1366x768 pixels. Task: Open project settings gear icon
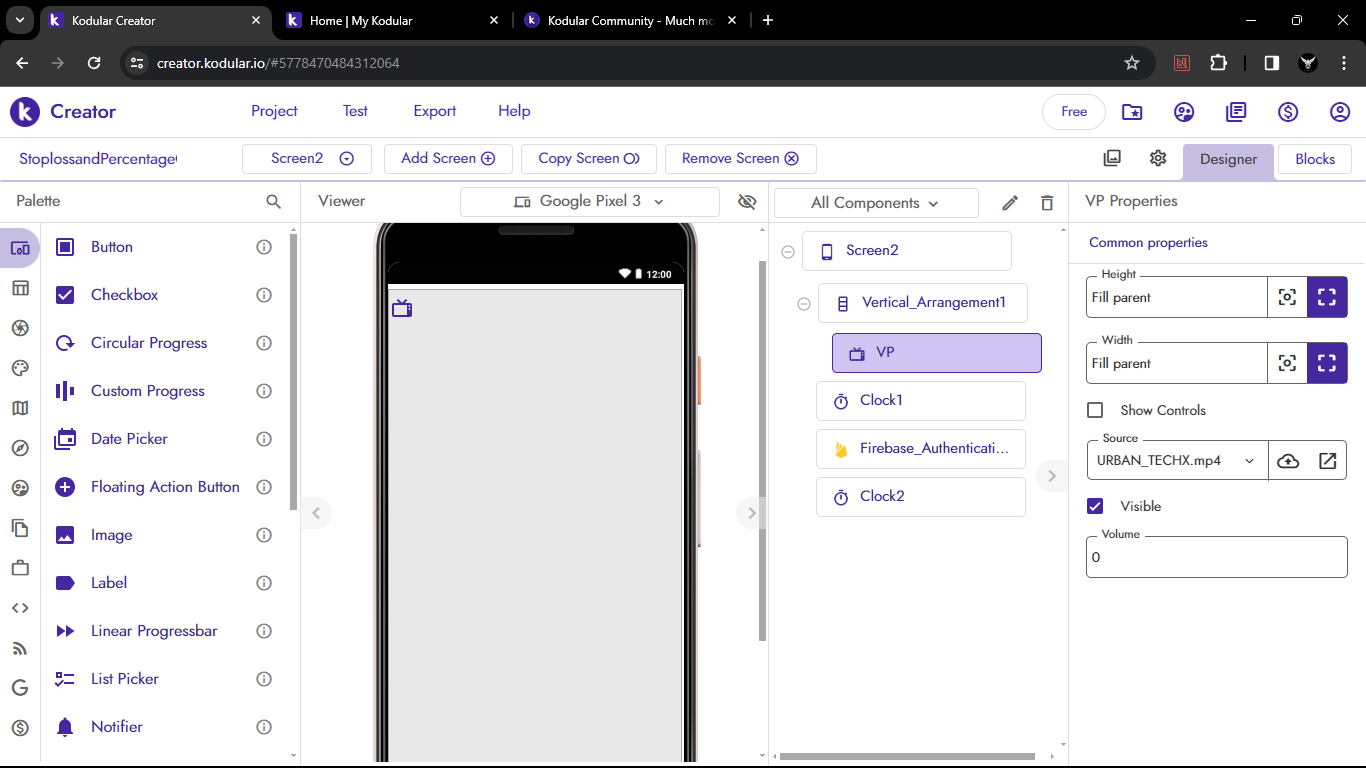coord(1158,158)
